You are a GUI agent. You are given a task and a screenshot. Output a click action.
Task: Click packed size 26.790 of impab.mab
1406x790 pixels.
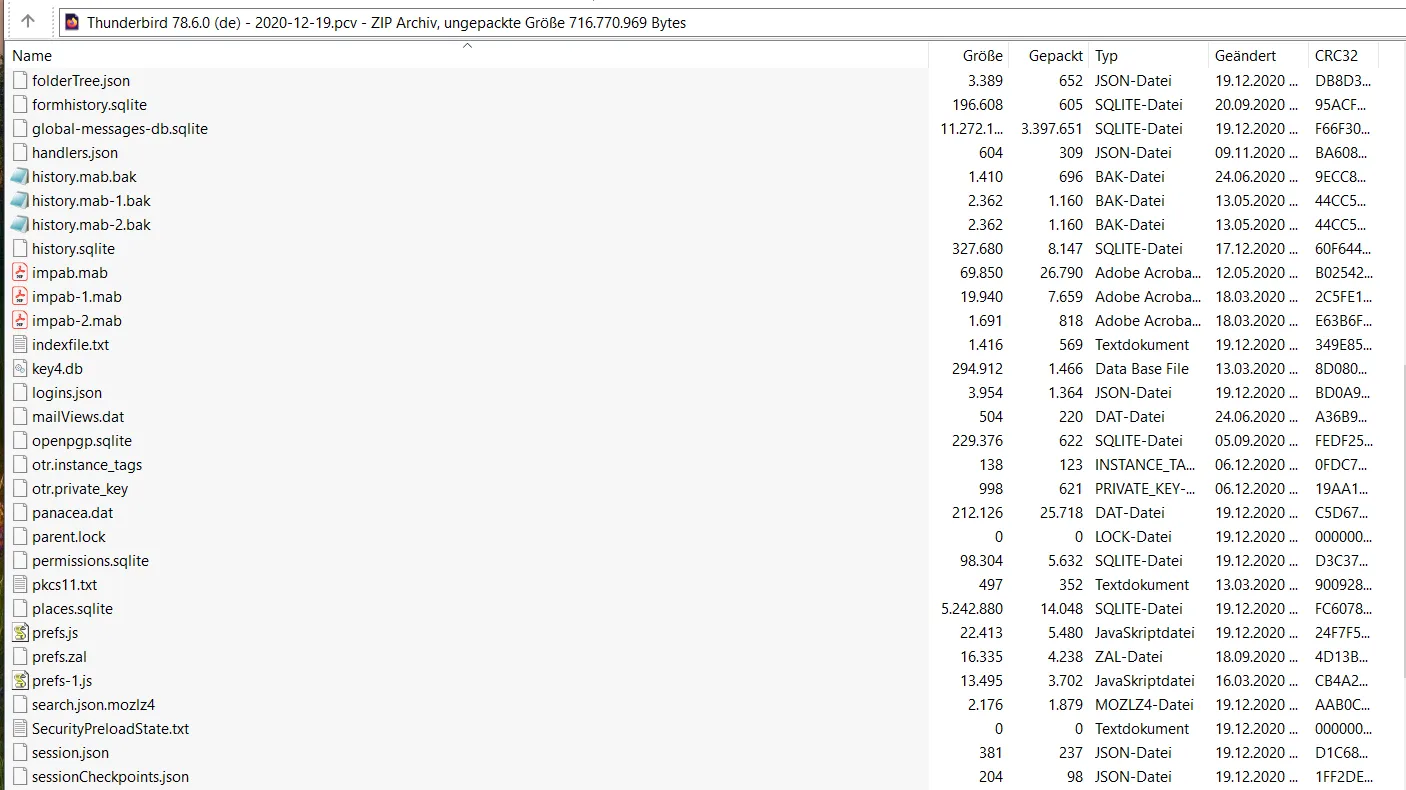(1061, 272)
